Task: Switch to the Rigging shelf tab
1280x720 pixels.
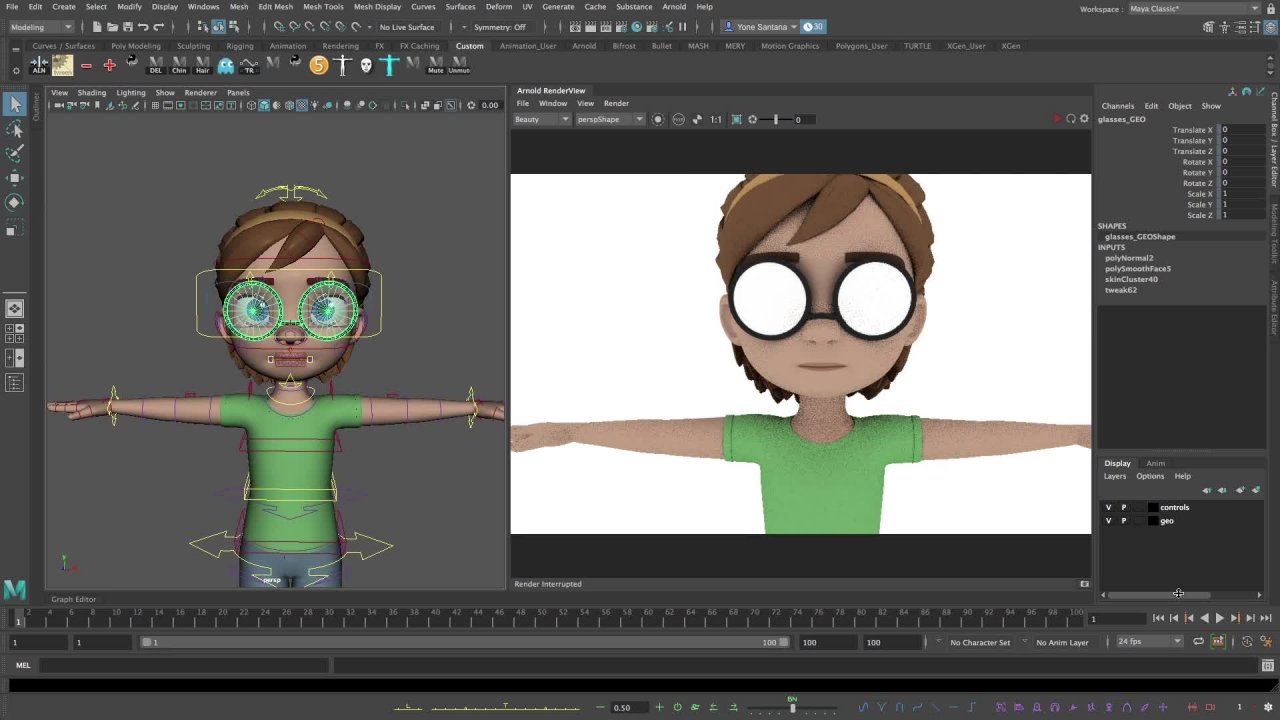Action: pos(240,46)
